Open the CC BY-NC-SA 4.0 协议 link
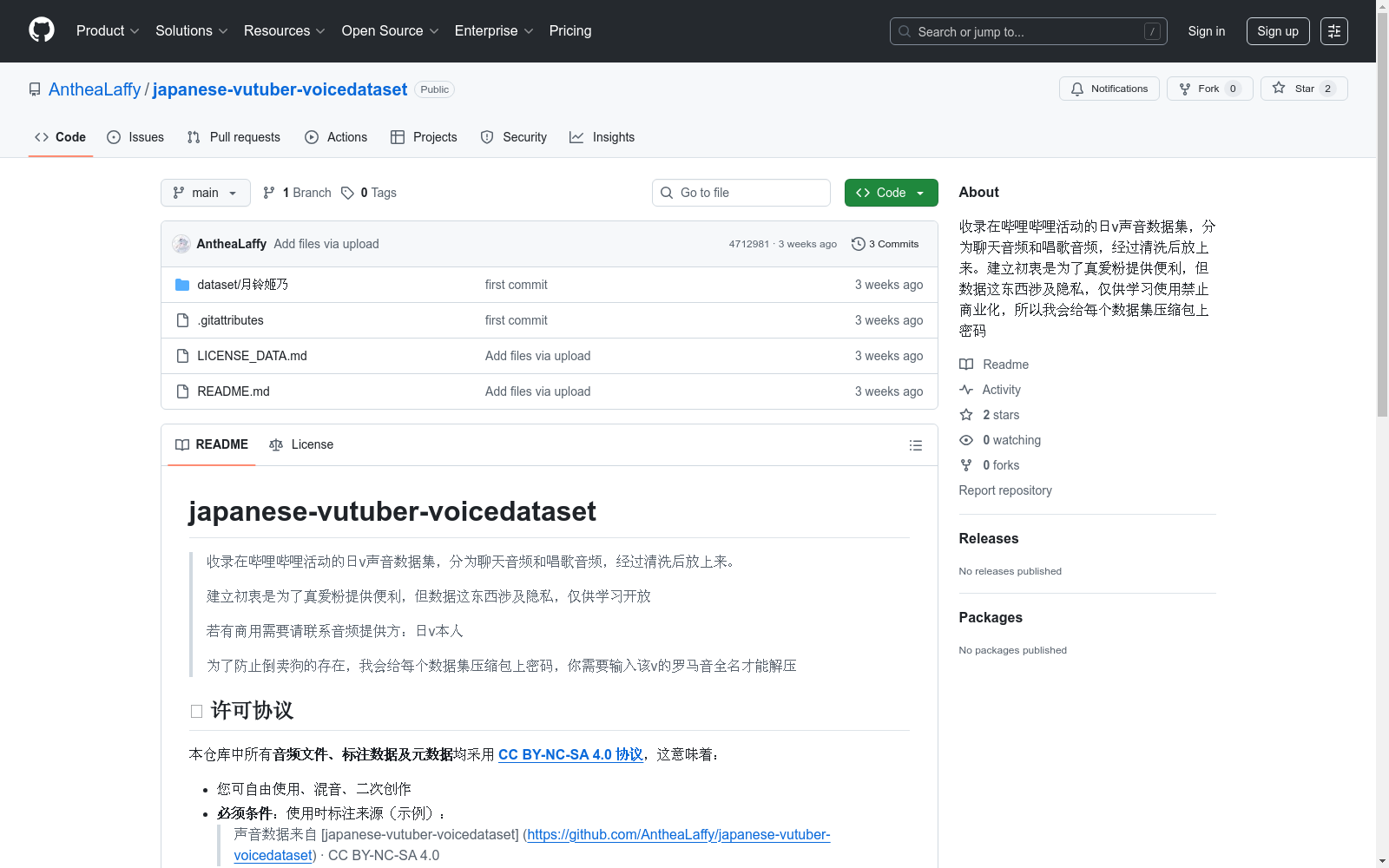The image size is (1389, 868). (570, 754)
